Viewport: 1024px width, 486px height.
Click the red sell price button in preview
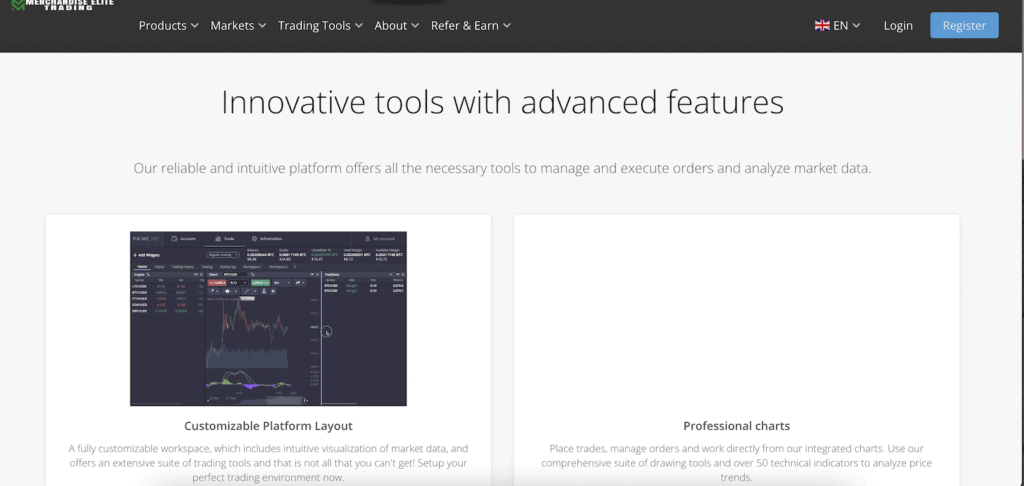(x=217, y=283)
